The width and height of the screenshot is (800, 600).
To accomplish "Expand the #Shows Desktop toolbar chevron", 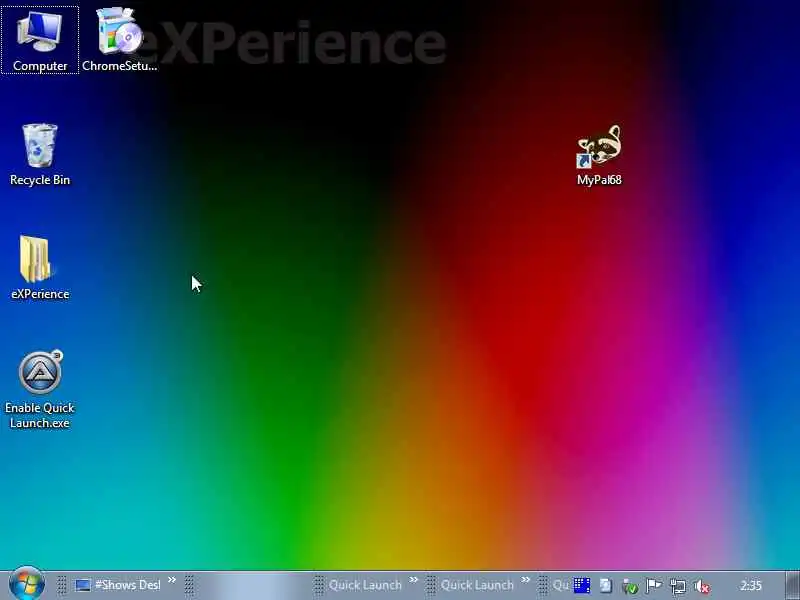I will (x=172, y=580).
